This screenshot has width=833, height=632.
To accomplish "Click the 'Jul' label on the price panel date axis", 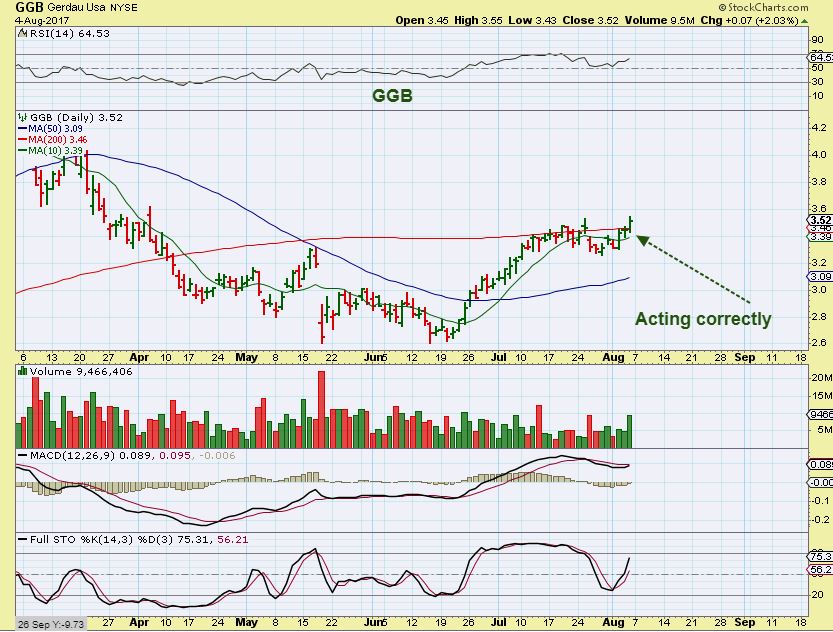I will coord(498,357).
